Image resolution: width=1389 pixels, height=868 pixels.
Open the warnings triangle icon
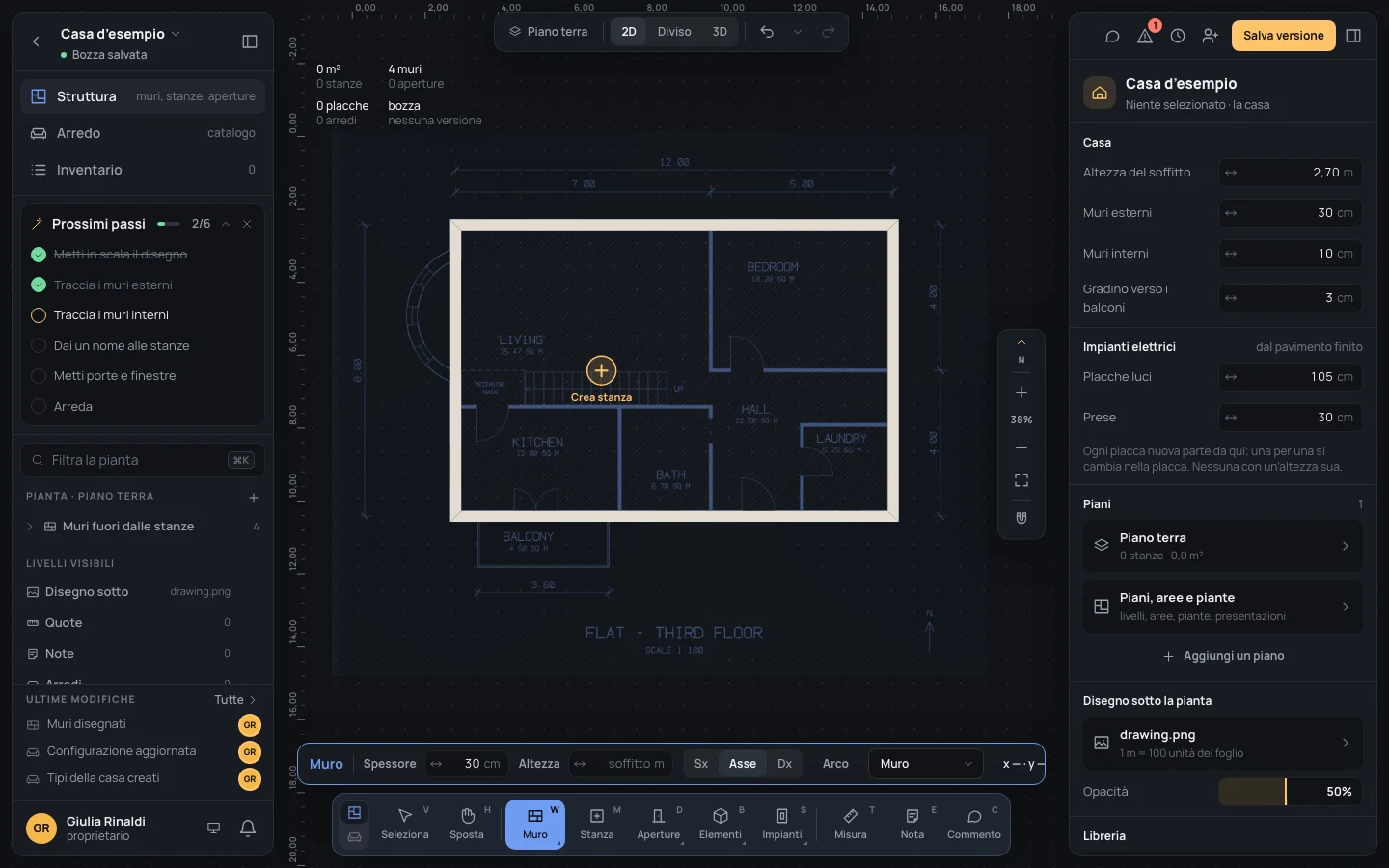(x=1145, y=36)
